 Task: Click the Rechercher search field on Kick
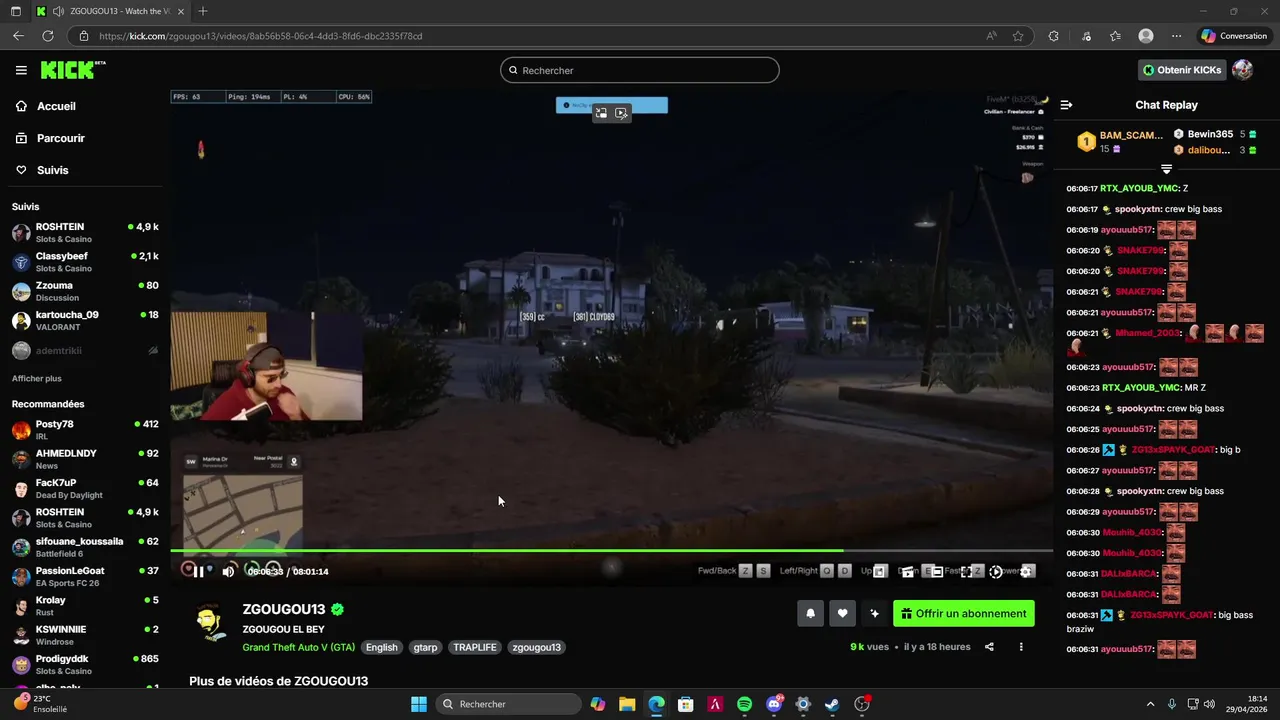point(640,70)
